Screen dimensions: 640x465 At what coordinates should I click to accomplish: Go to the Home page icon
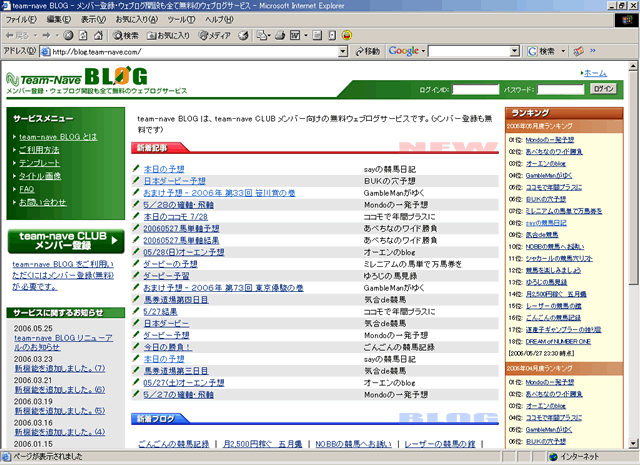tap(99, 35)
